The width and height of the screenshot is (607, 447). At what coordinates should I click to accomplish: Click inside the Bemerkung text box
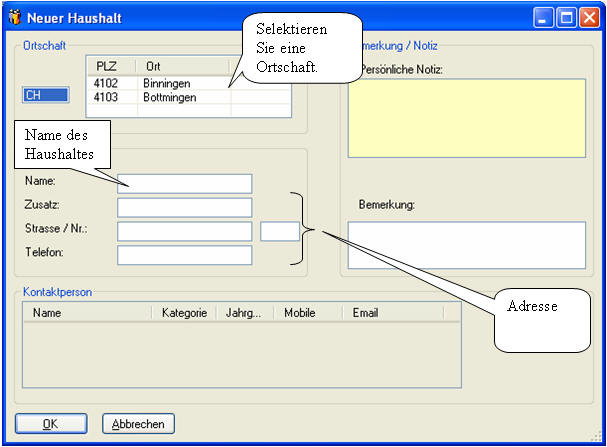coord(466,245)
